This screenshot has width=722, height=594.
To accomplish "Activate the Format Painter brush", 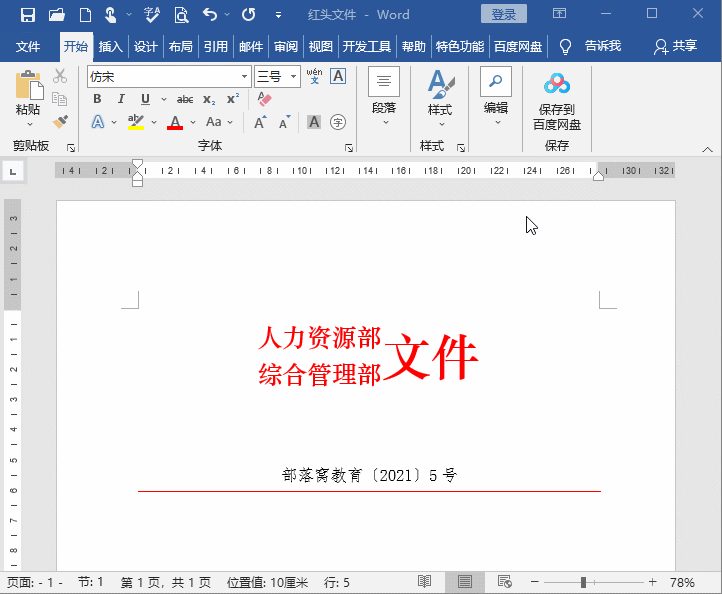I will point(60,122).
